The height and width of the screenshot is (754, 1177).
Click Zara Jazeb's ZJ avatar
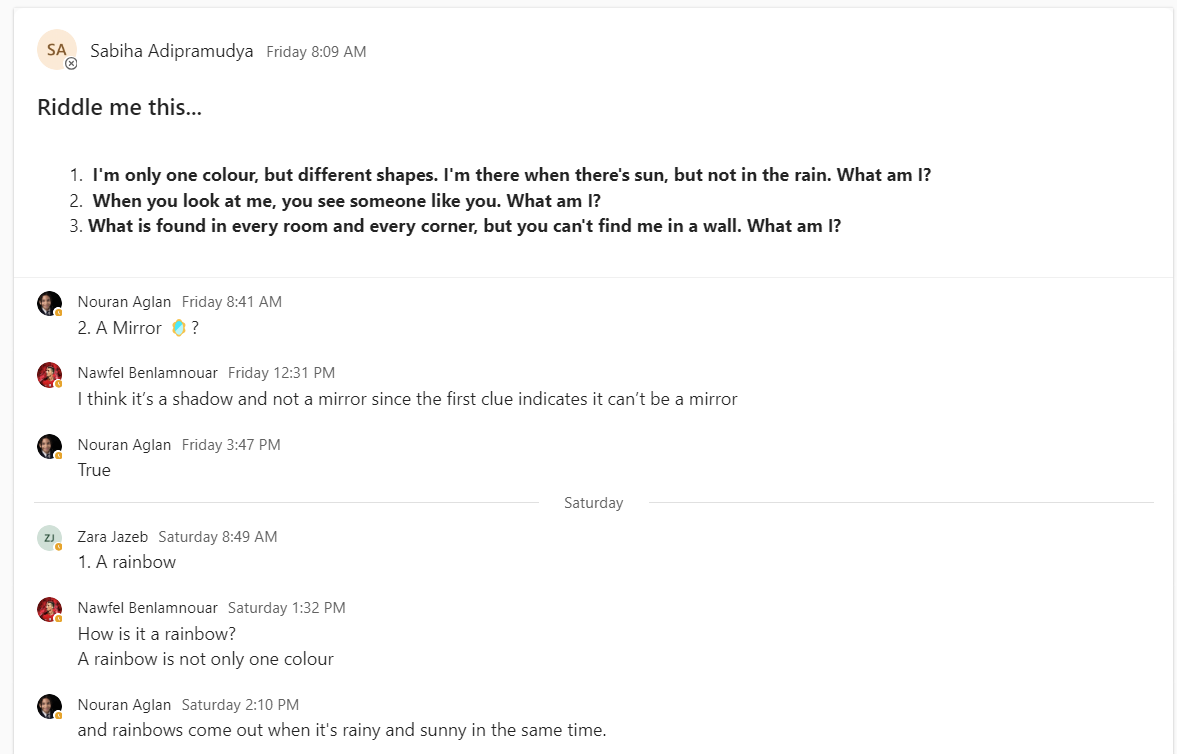[x=49, y=538]
